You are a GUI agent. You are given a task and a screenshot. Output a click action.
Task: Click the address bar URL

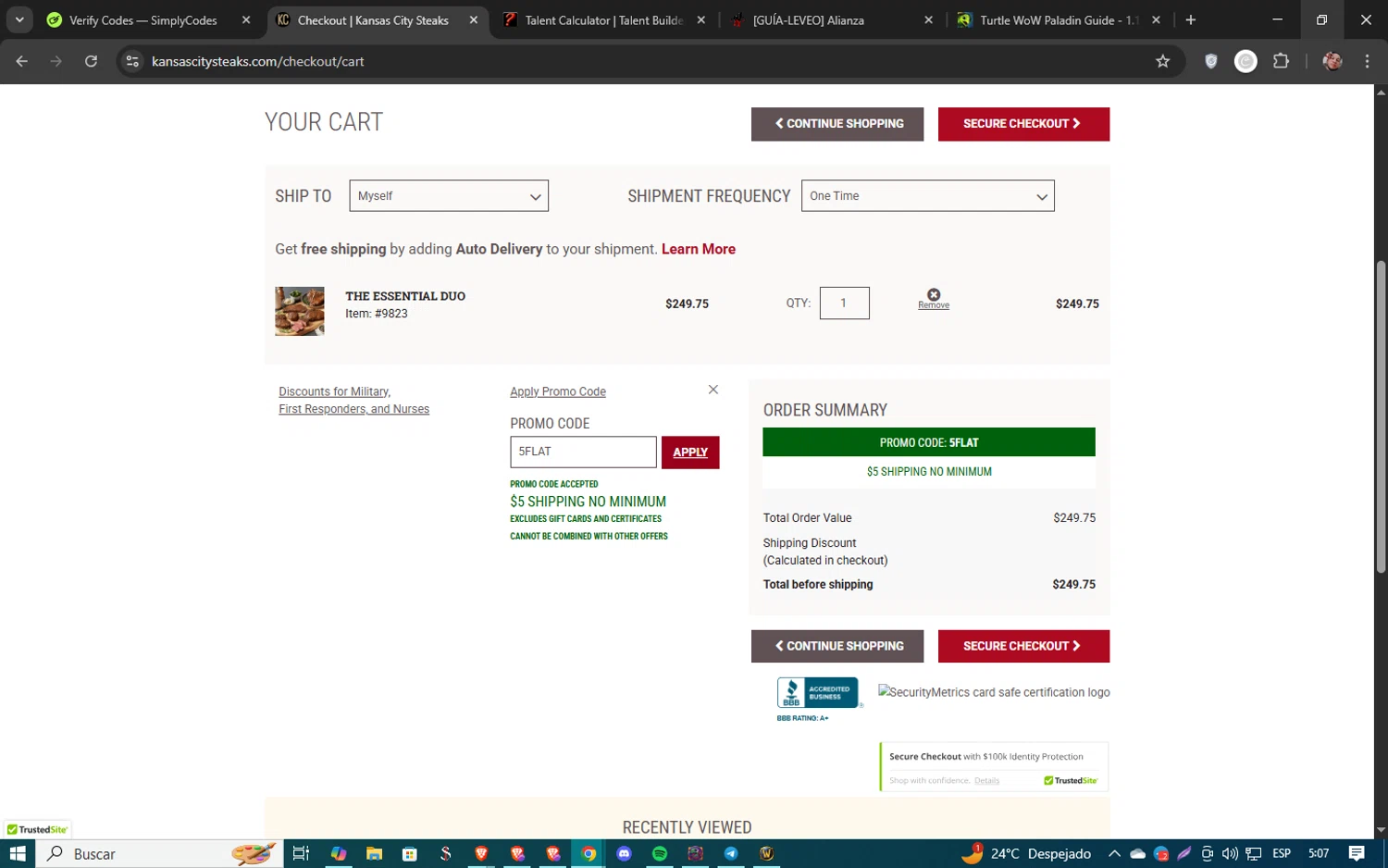pyautogui.click(x=258, y=61)
